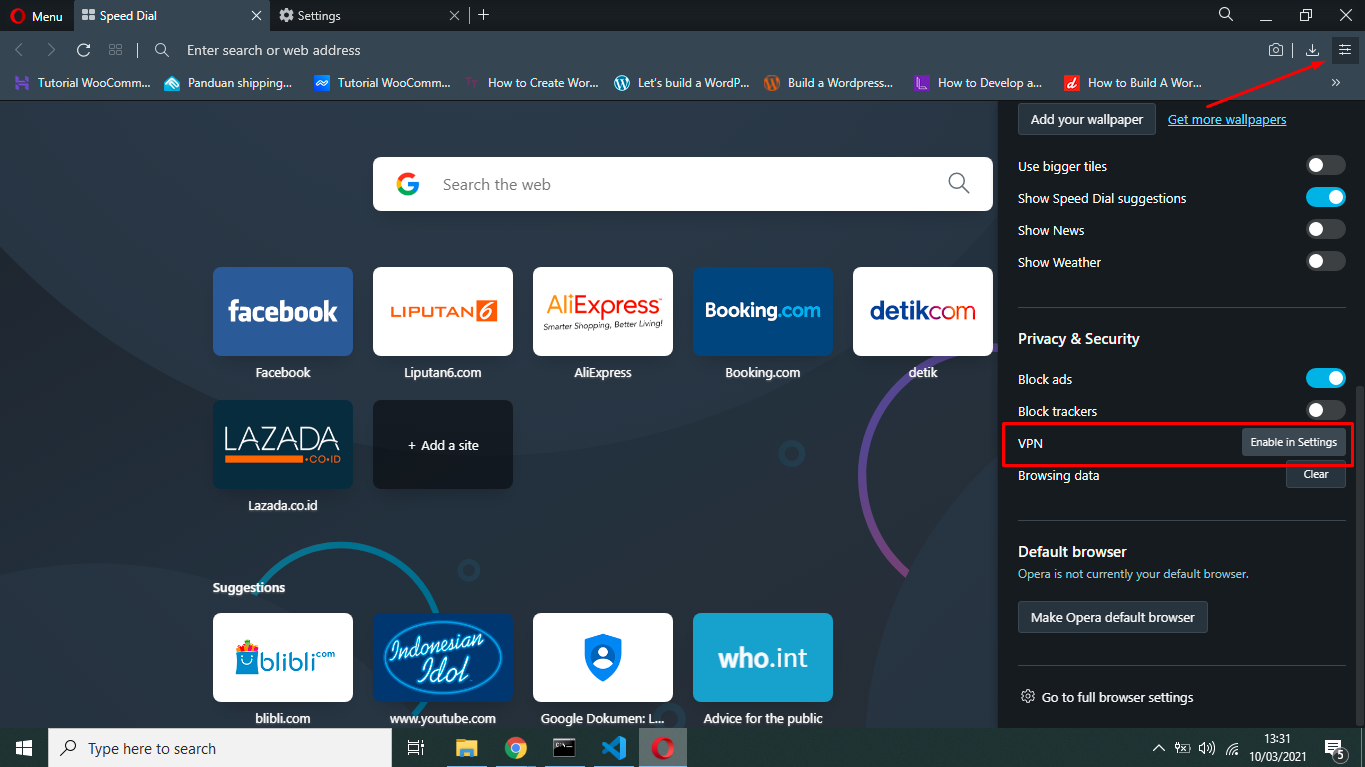Image resolution: width=1365 pixels, height=767 pixels.
Task: Open the How to Create Wor... bookmark
Action: [x=531, y=83]
